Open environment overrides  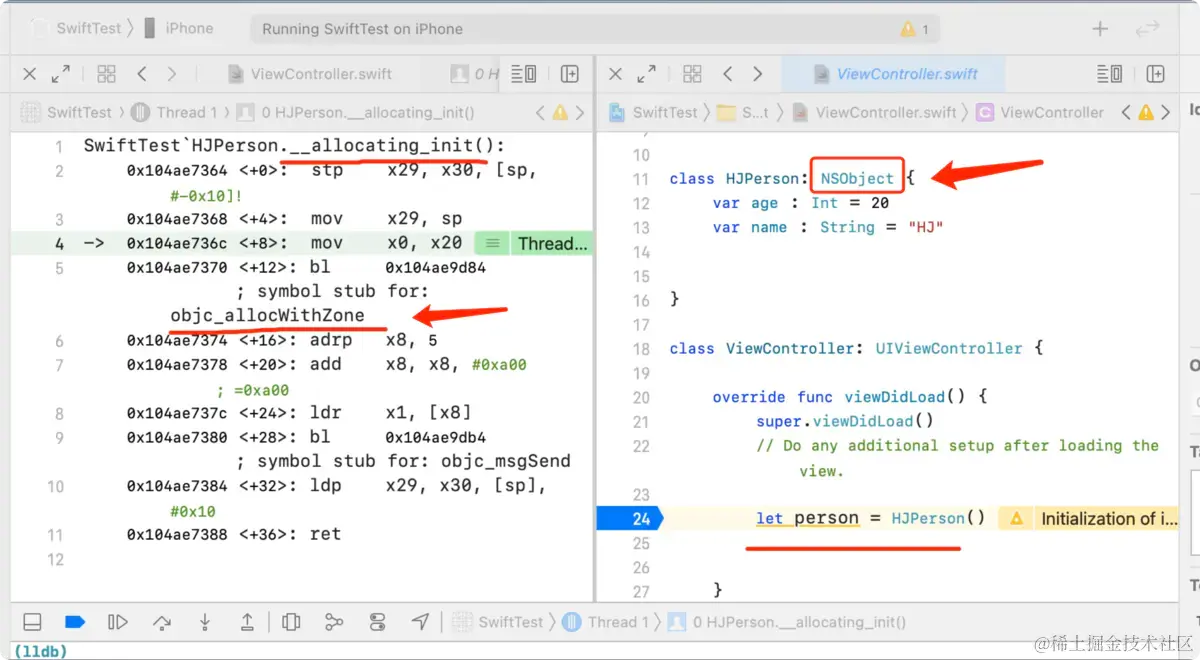[x=377, y=622]
